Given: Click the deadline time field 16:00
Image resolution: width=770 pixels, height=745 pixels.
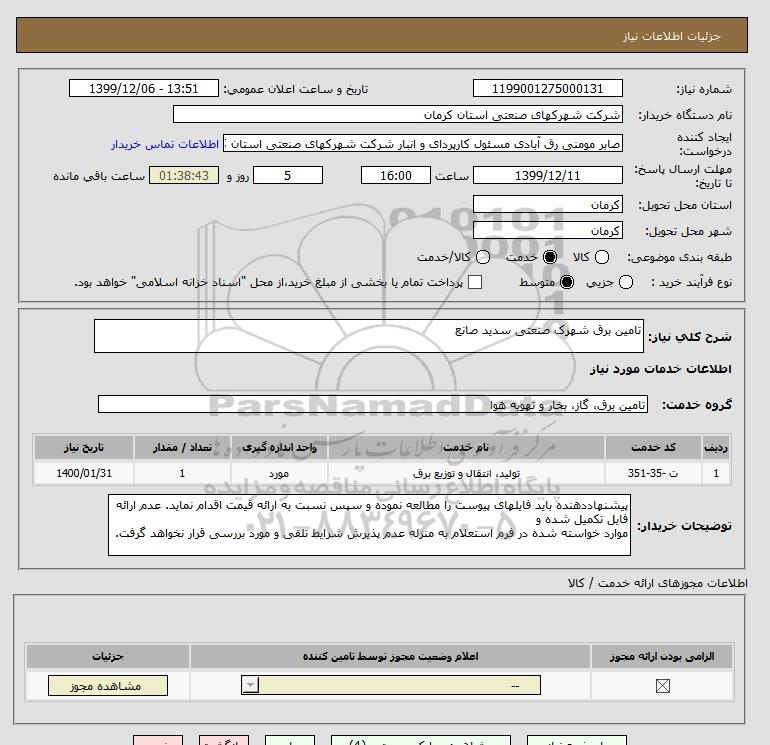Looking at the screenshot, I should (396, 175).
